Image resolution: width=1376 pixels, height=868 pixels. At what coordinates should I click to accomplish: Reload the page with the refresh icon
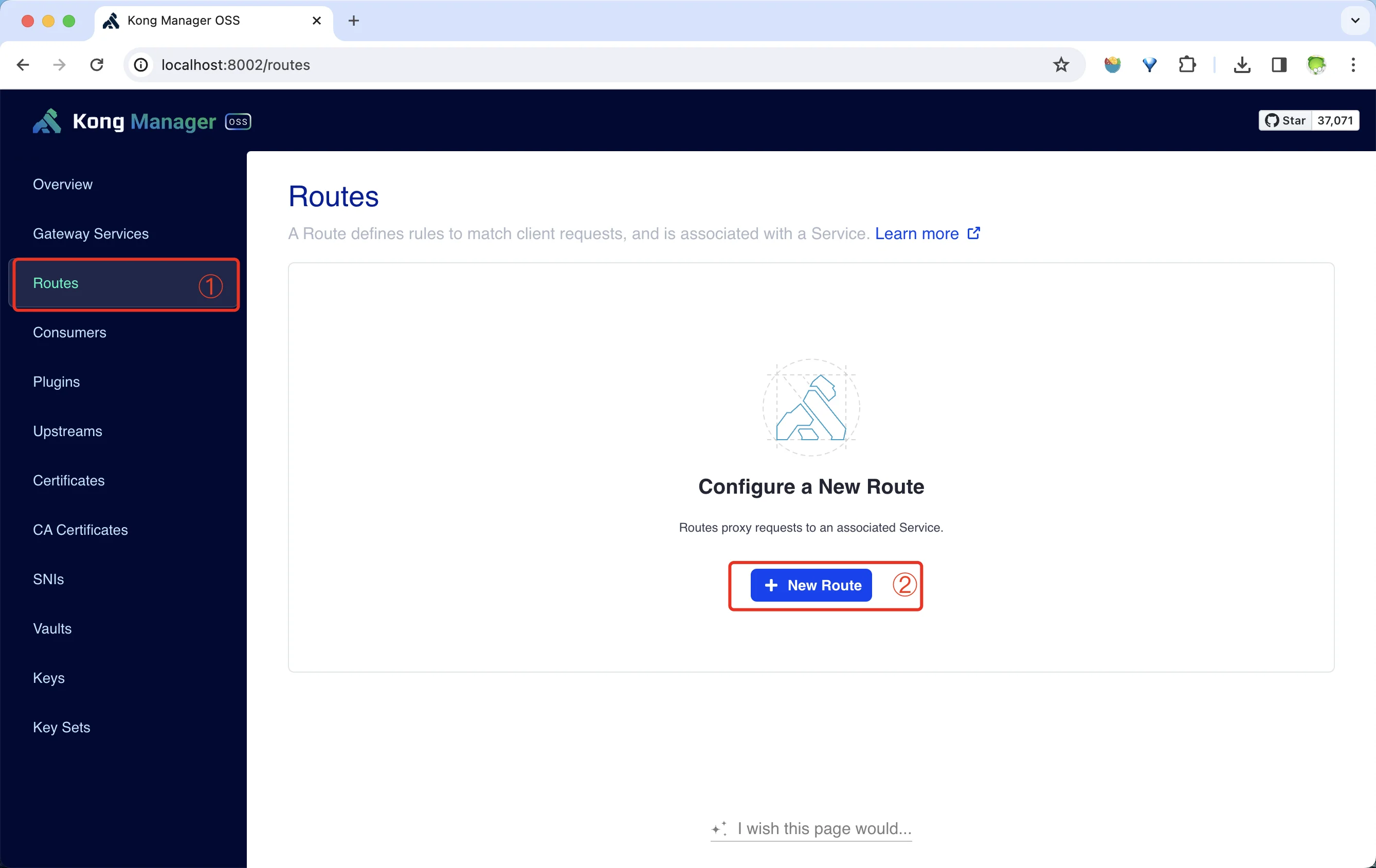(x=97, y=65)
